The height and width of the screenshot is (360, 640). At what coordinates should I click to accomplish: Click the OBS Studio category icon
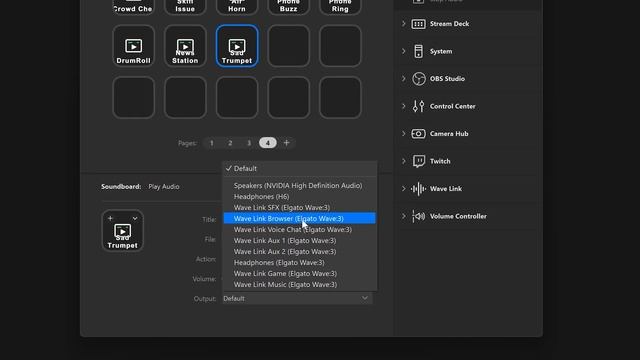(418, 79)
